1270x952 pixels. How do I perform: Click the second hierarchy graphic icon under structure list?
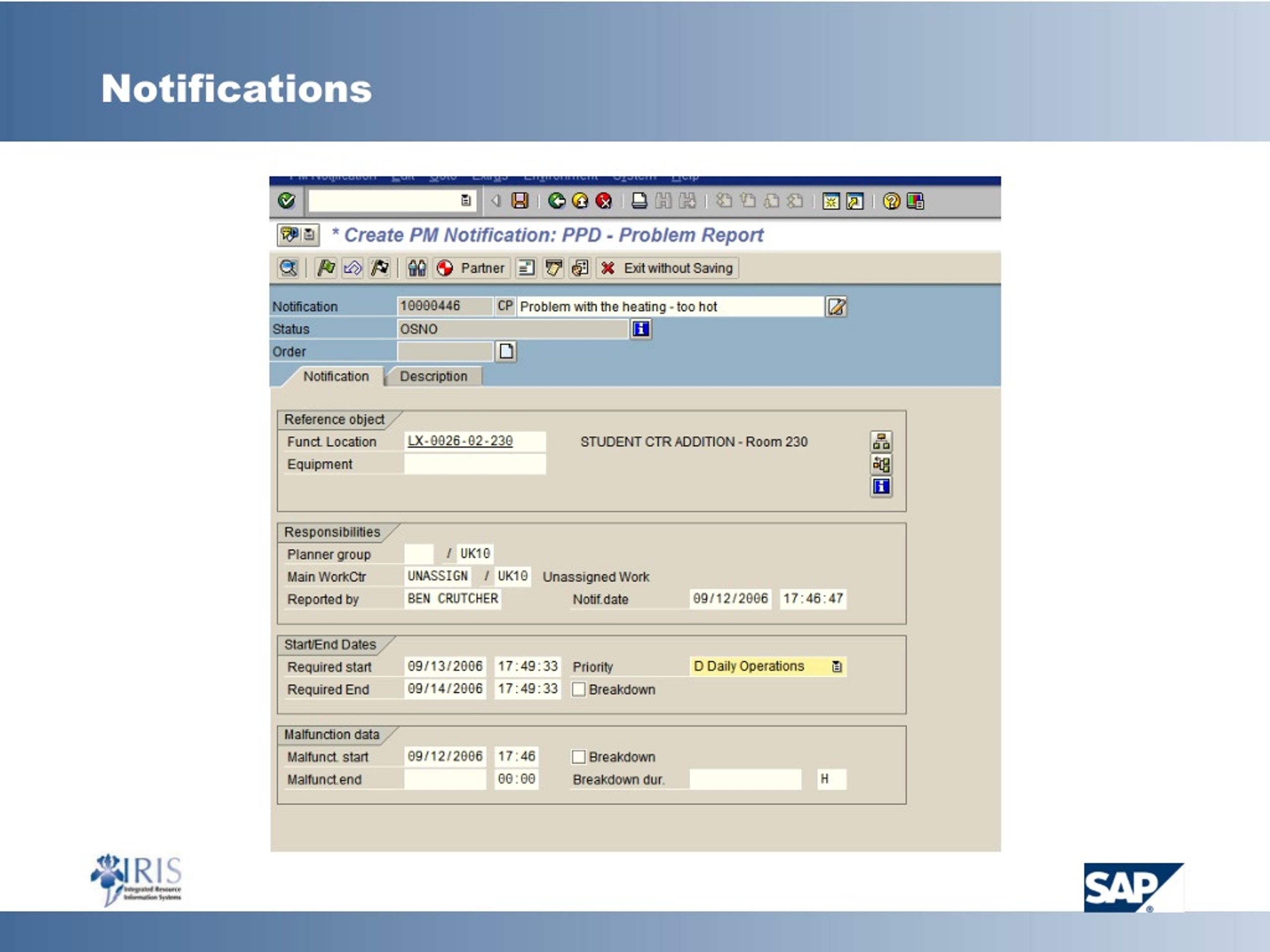(x=881, y=464)
